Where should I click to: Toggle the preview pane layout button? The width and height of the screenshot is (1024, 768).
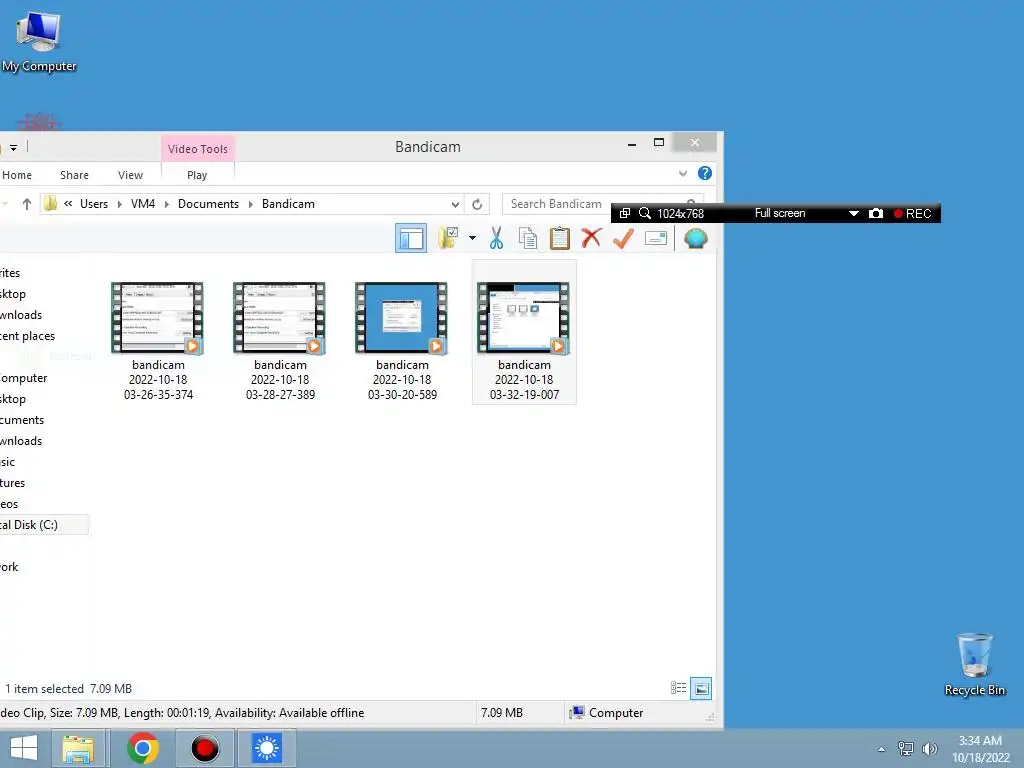411,238
